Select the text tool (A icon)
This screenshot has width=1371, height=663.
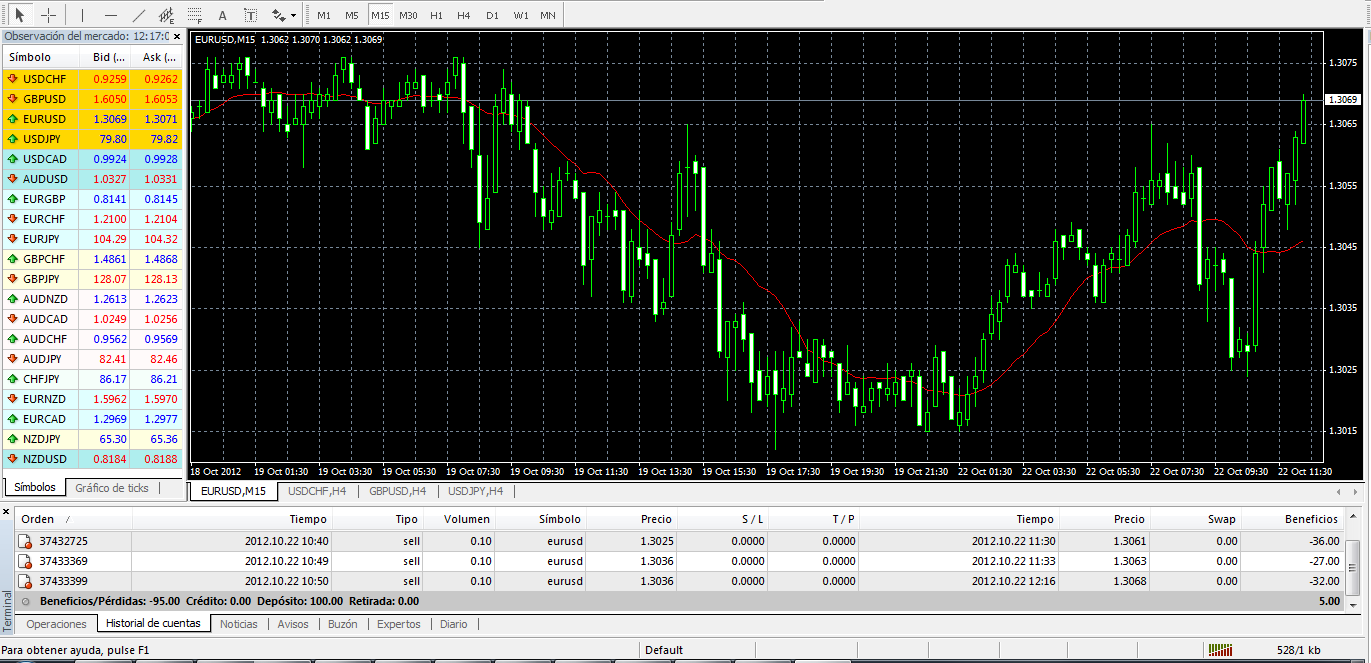(222, 15)
